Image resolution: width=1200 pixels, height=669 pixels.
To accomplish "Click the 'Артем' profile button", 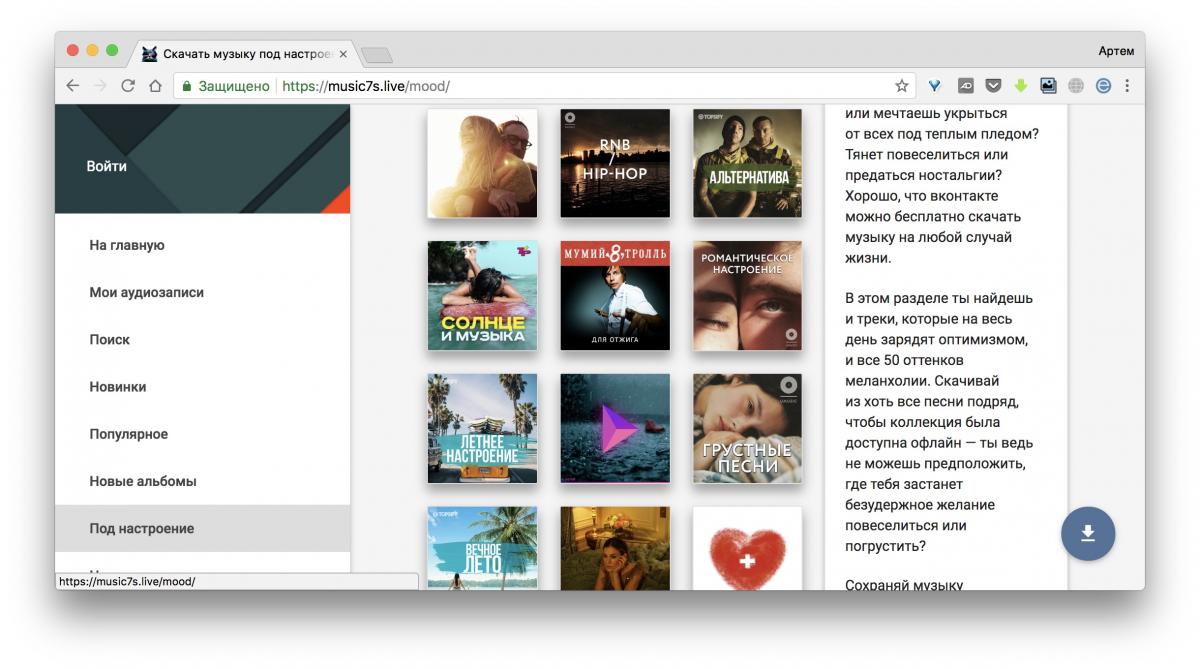I will pyautogui.click(x=1116, y=51).
